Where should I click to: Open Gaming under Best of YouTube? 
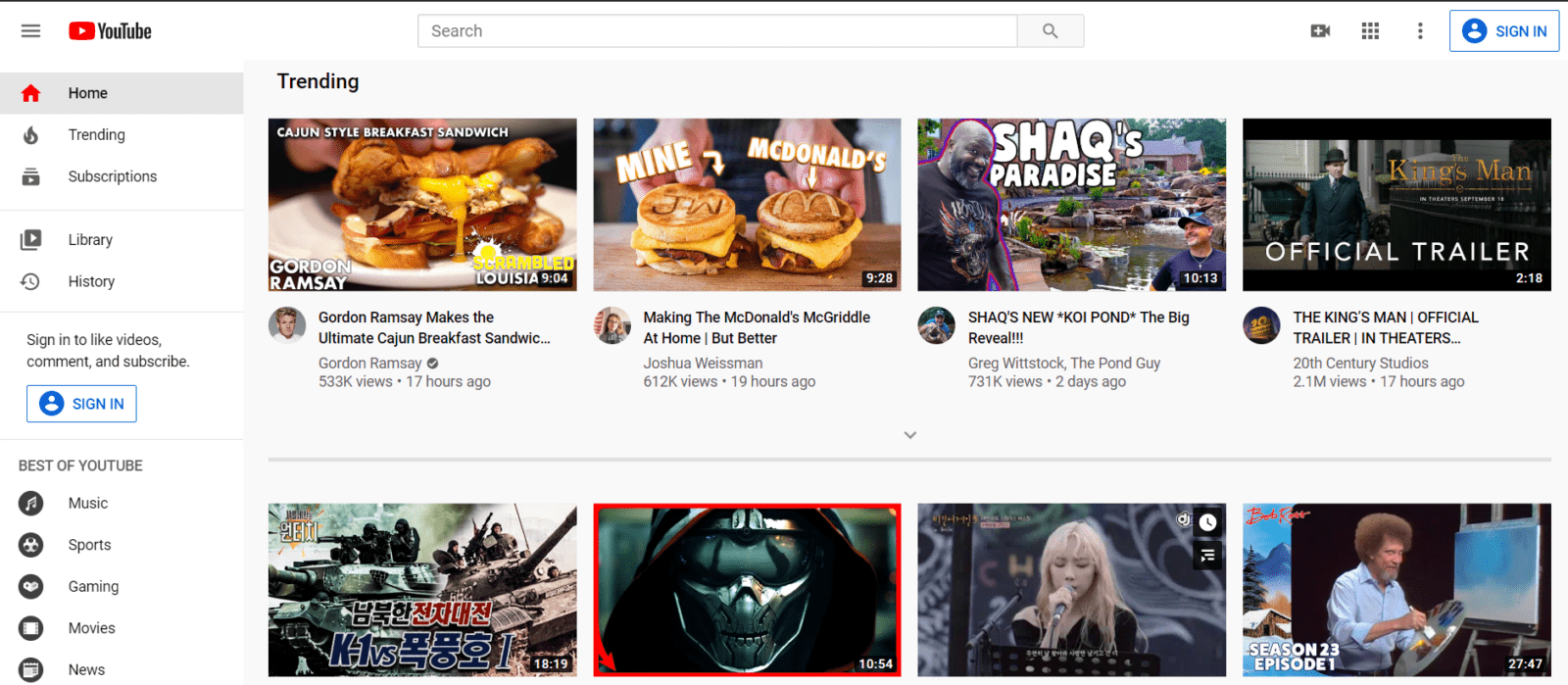coord(93,586)
